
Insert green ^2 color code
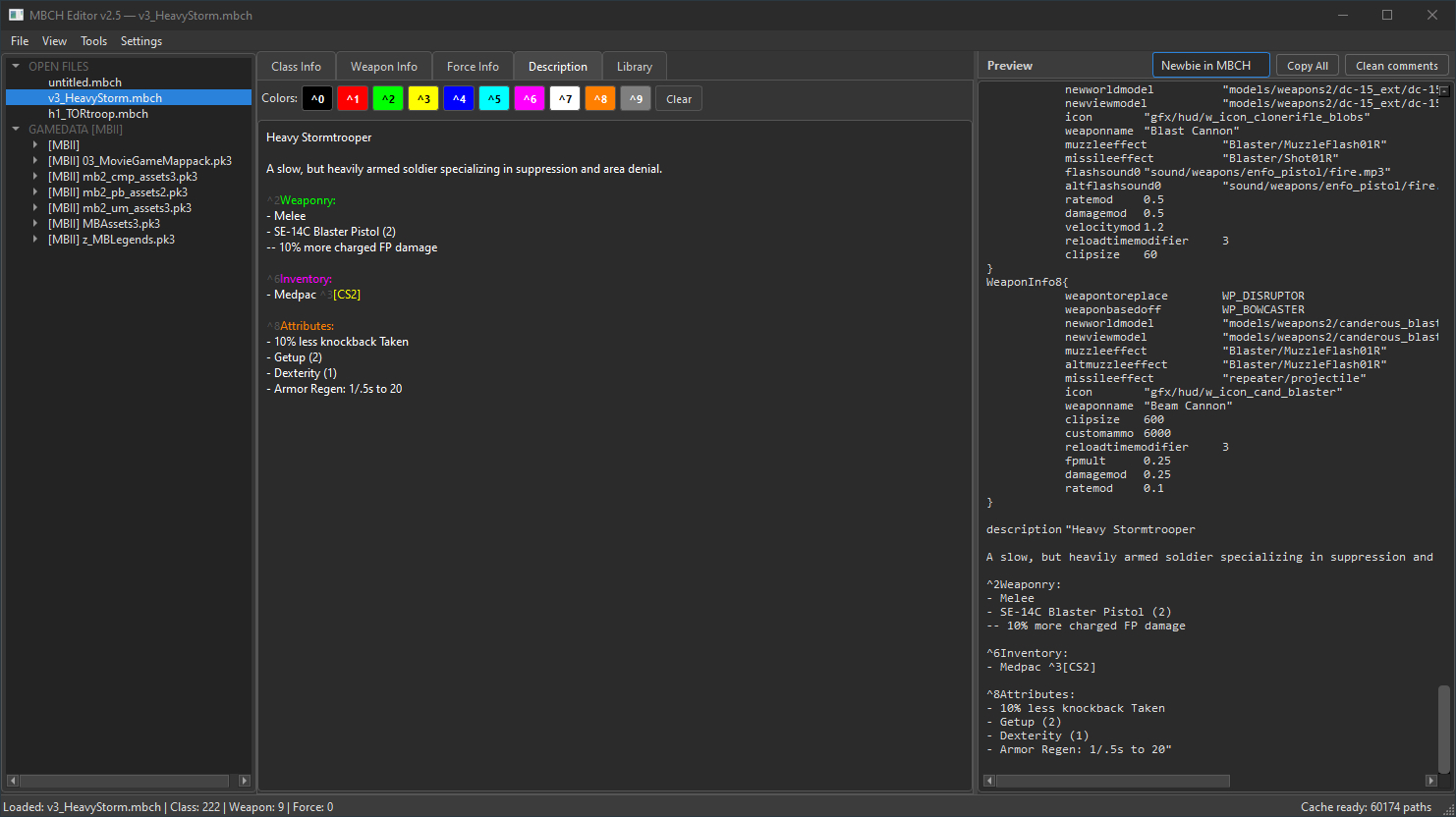(388, 99)
